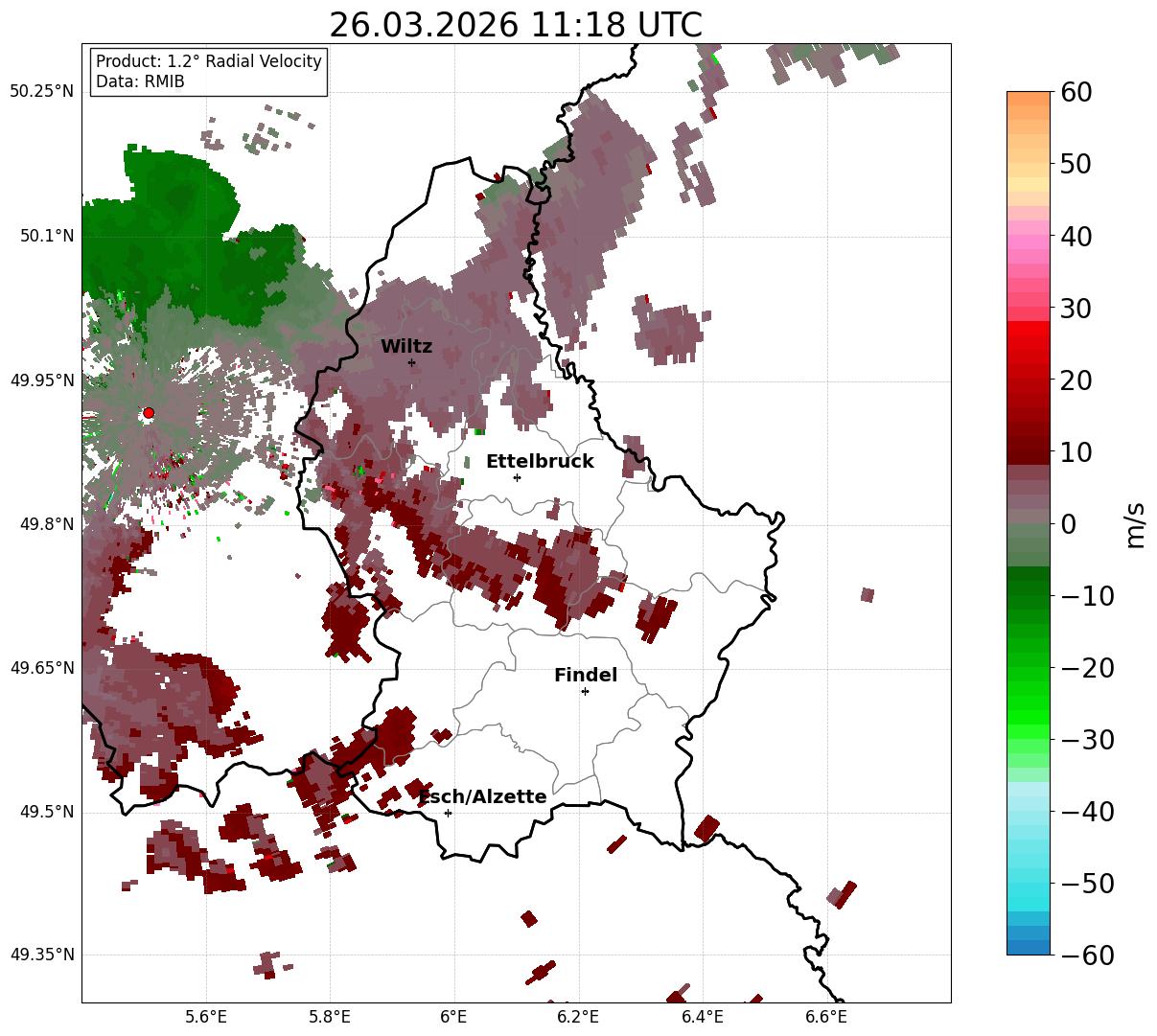Viewport: 1157px width, 1036px height.
Task: Click the 20 tick label on colorbar
Action: click(1078, 380)
